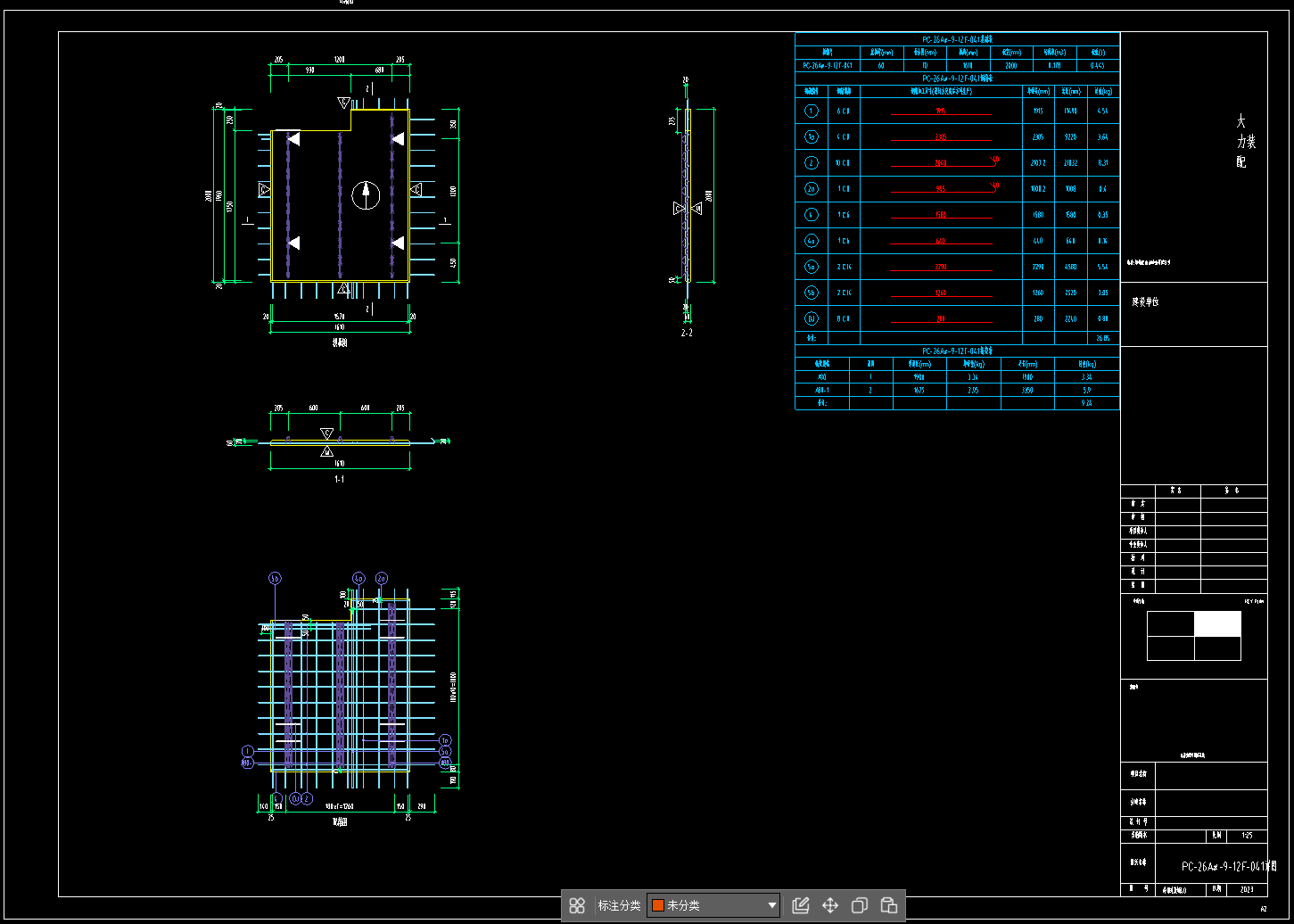Open the 未分类 category dropdown

[x=713, y=905]
